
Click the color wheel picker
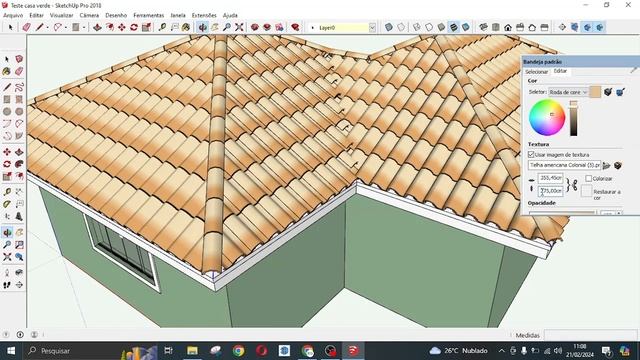coord(547,118)
